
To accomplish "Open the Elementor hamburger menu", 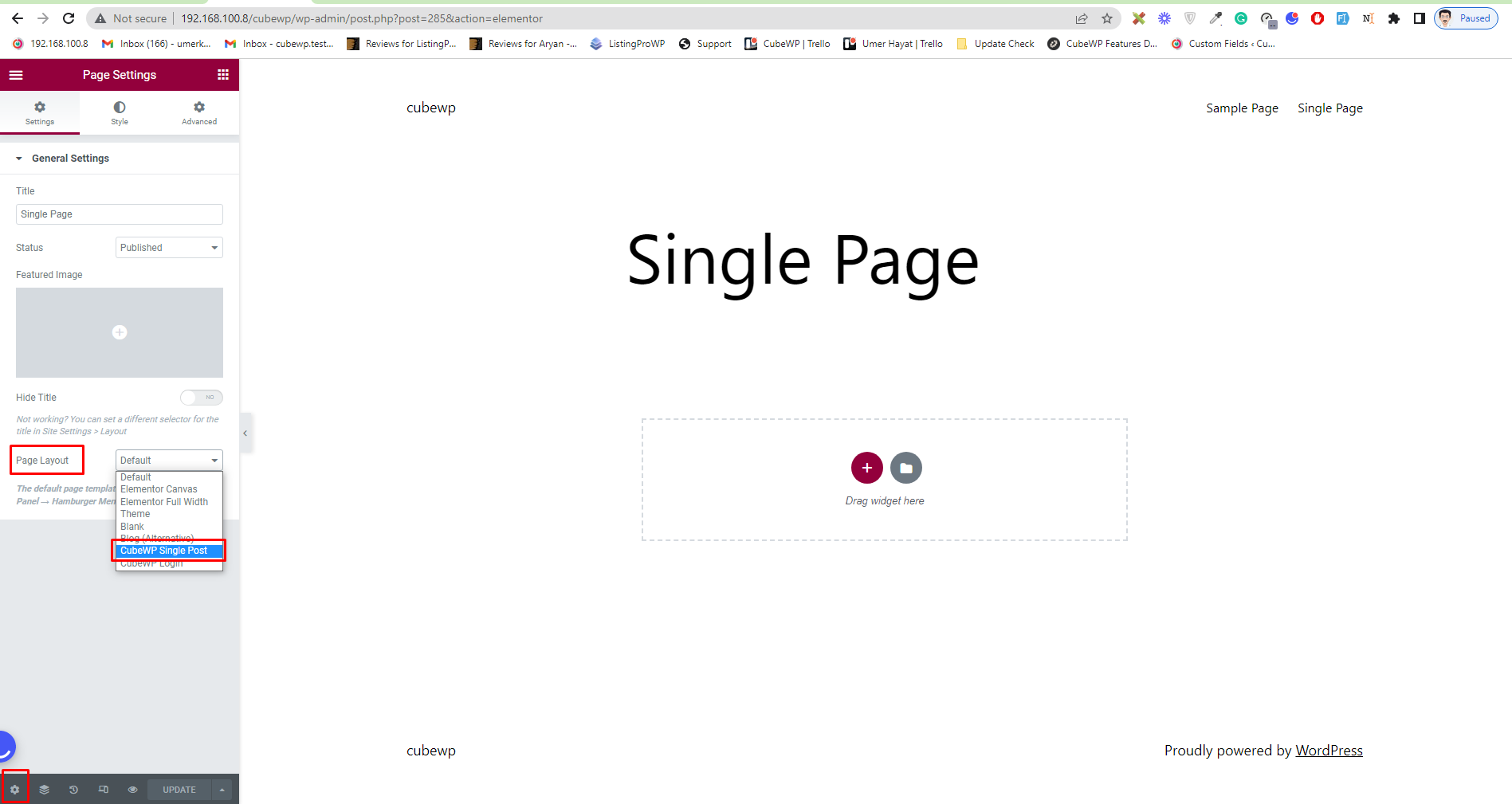I will click(16, 75).
